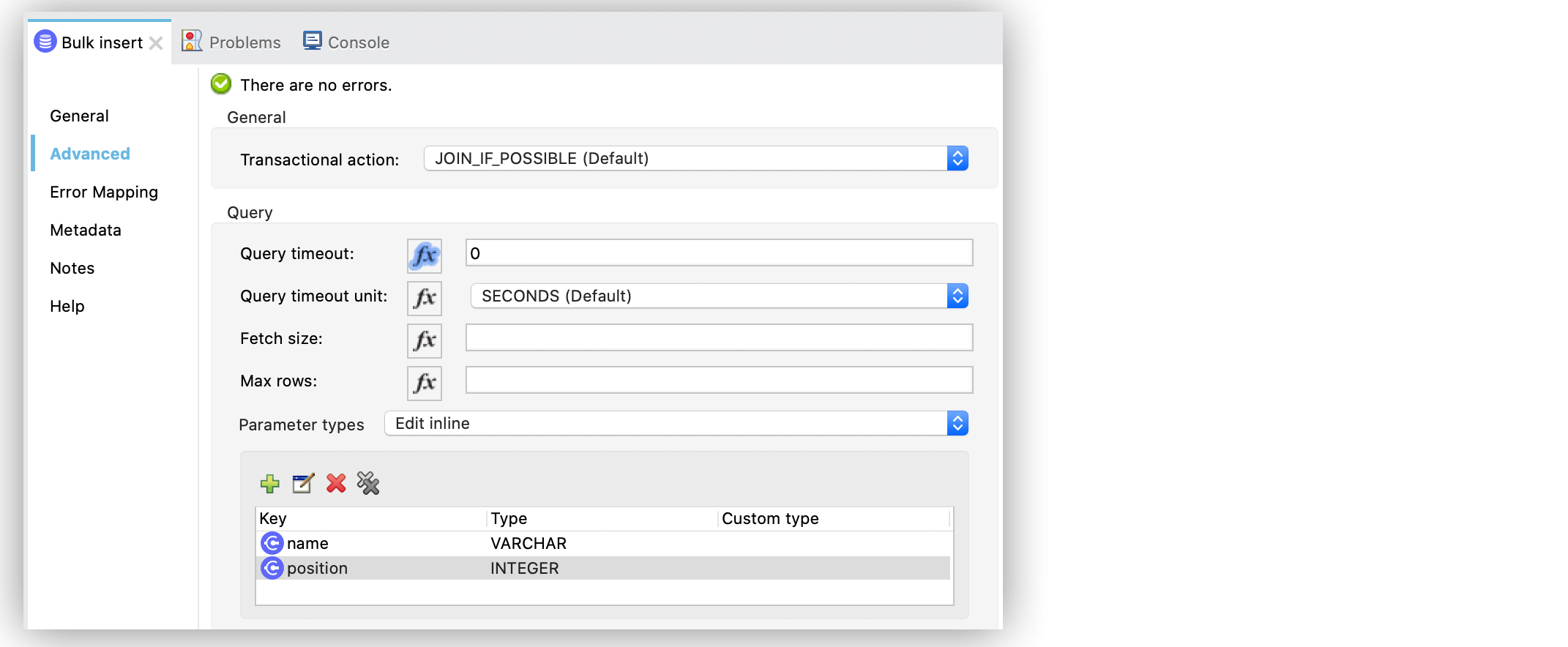Screen dimensions: 1568x647
Task: Remove all parameters using the rightmost toolbar icon
Action: pos(368,484)
